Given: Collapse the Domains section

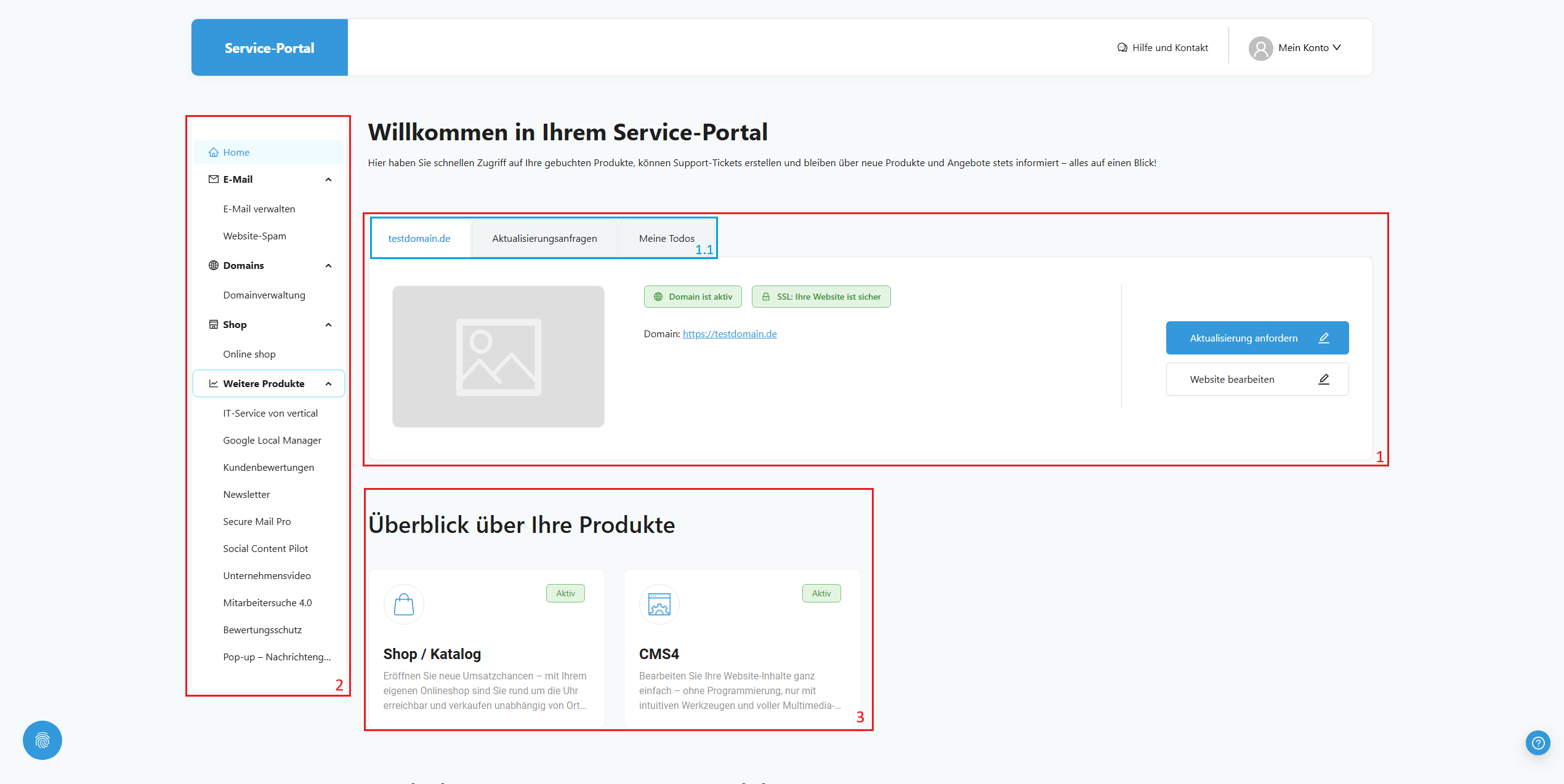Looking at the screenshot, I should coord(328,265).
